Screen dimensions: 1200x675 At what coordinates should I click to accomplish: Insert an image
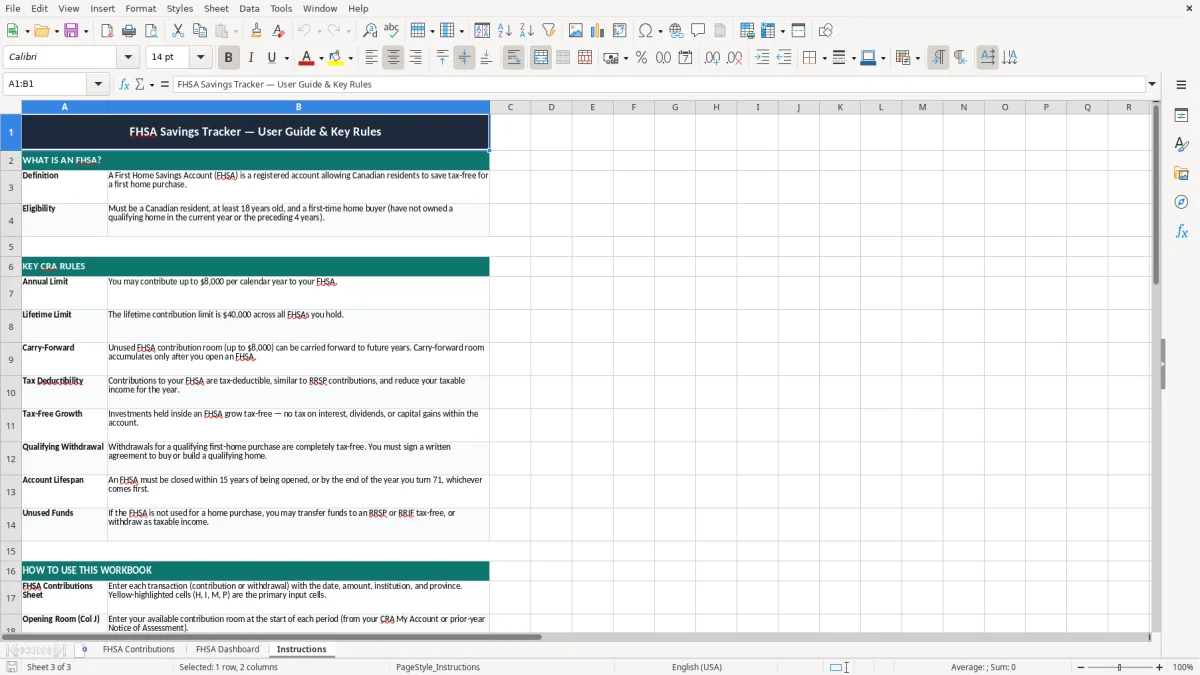coord(576,31)
